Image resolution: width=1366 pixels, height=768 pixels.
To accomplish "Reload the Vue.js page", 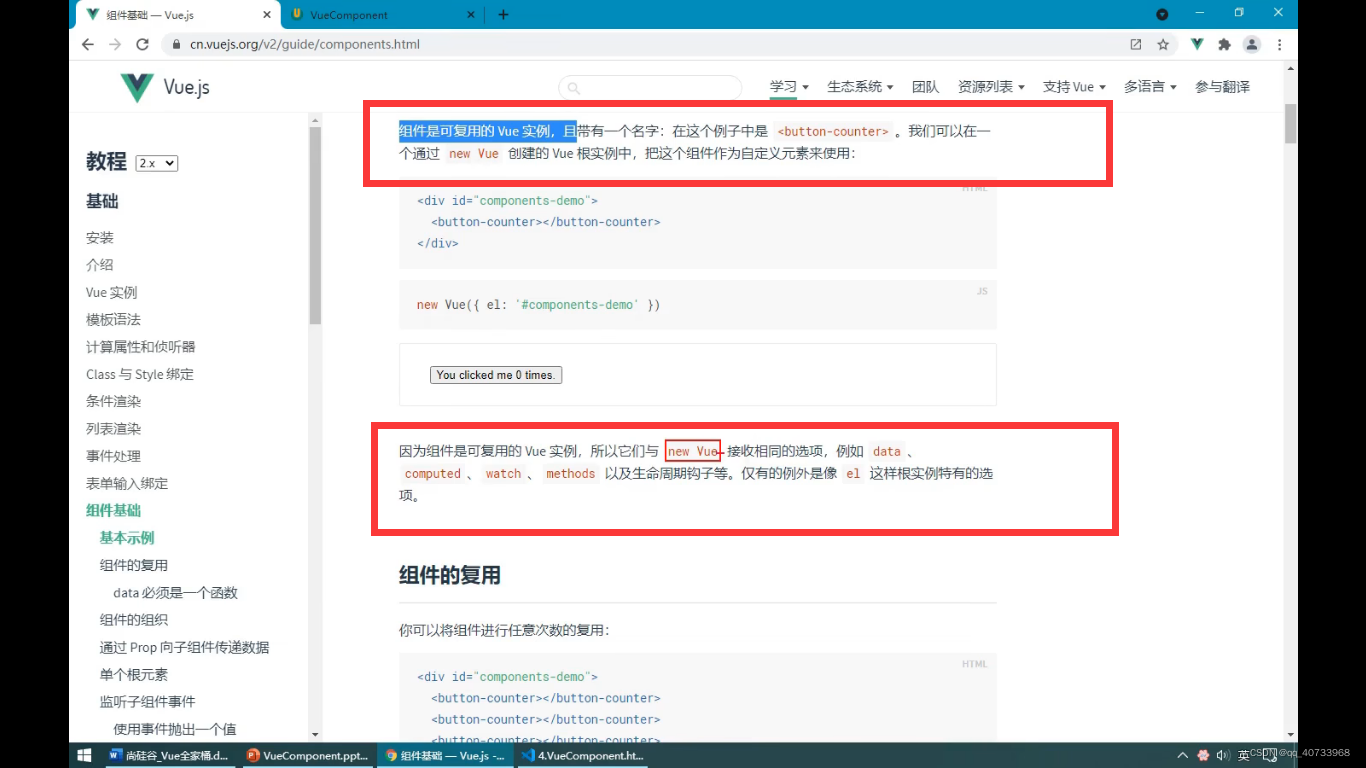I will point(142,44).
